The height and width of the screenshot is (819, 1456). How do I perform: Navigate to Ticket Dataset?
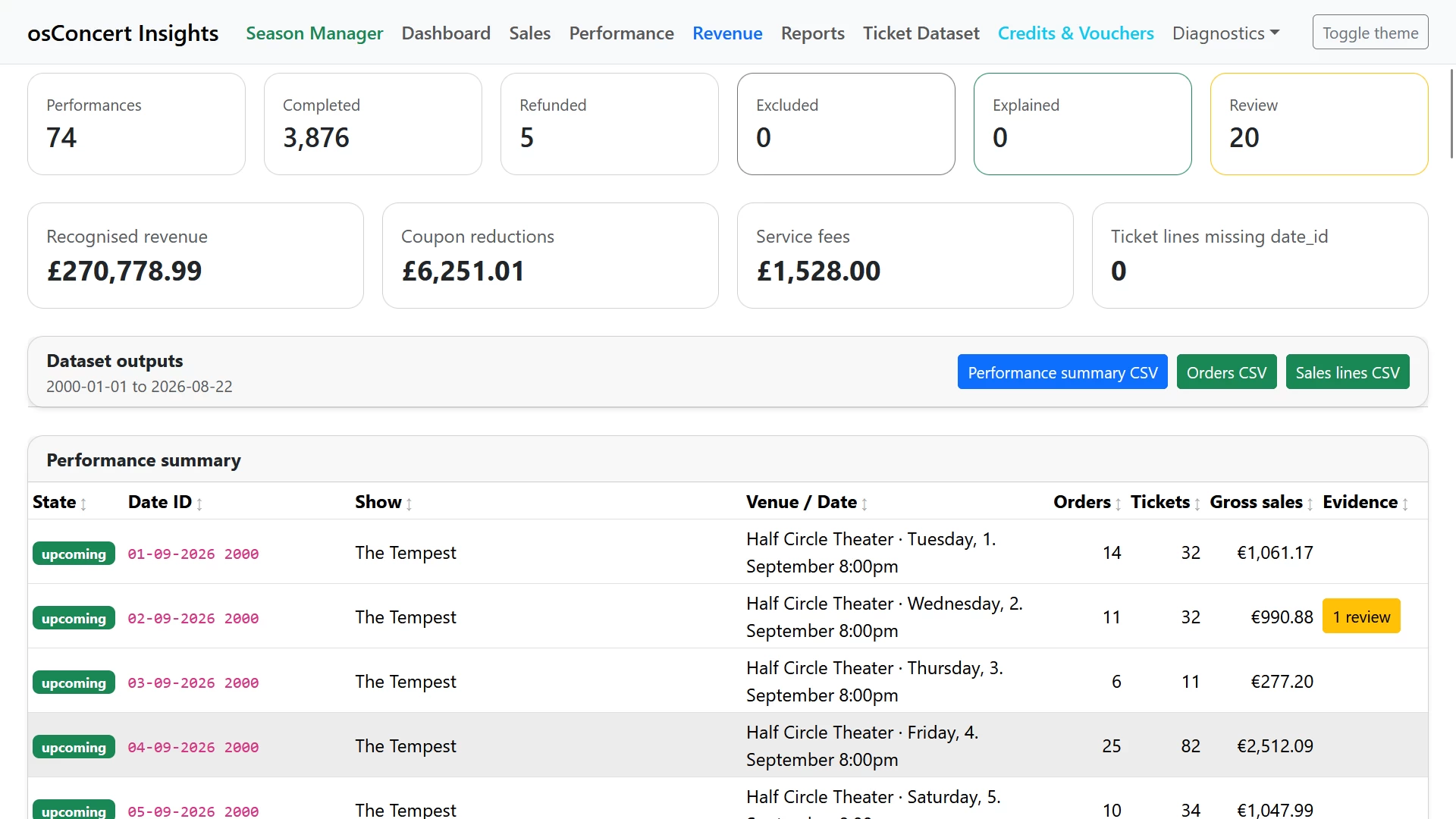point(921,33)
